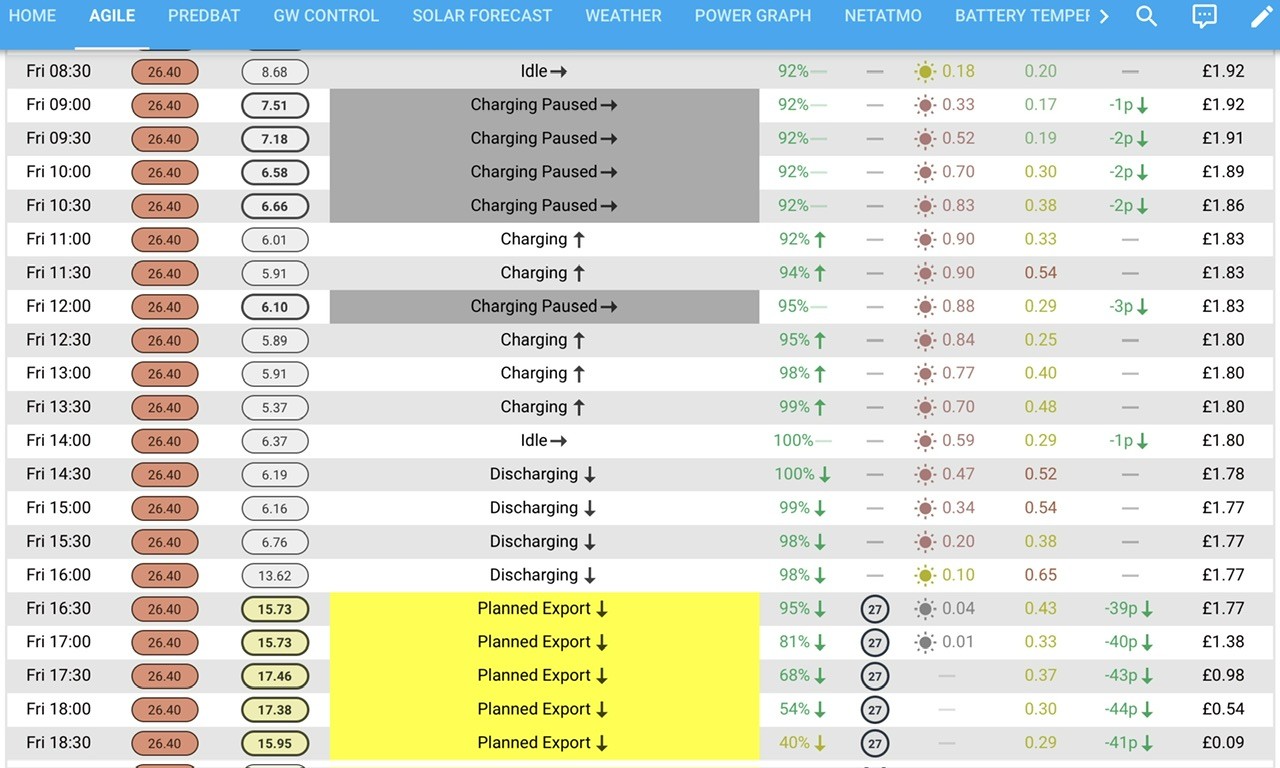The width and height of the screenshot is (1280, 768).
Task: Open the SOLAR FORECAST tab
Action: tap(482, 16)
